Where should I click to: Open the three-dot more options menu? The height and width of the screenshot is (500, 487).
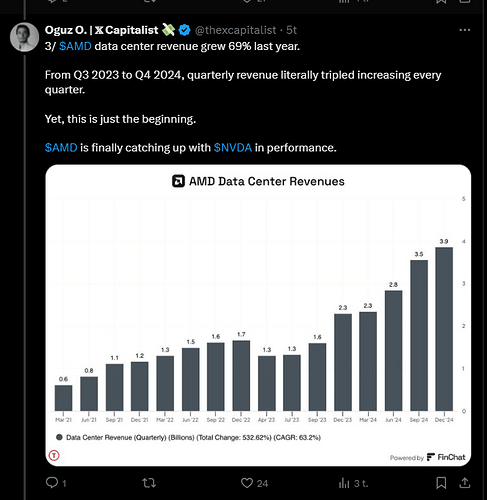pos(465,30)
